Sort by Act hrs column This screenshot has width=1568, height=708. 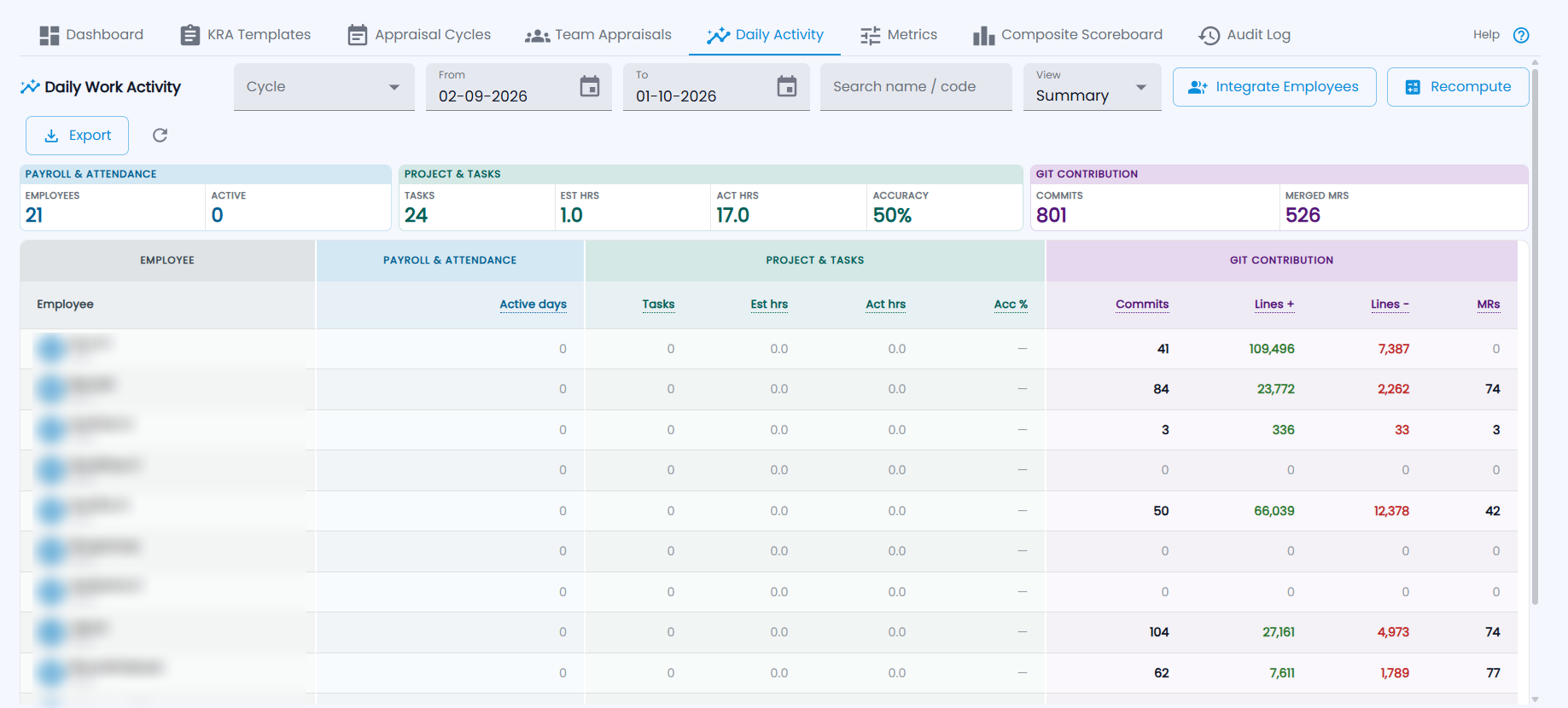(885, 305)
